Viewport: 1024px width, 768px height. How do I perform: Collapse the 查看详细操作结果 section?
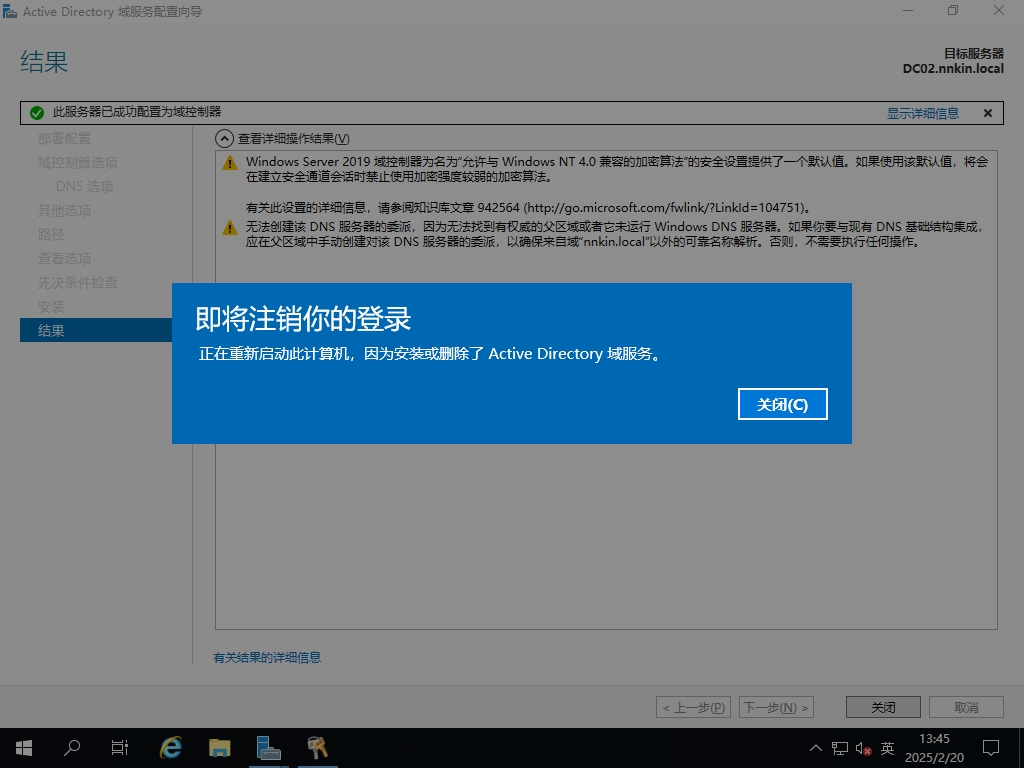click(x=225, y=139)
